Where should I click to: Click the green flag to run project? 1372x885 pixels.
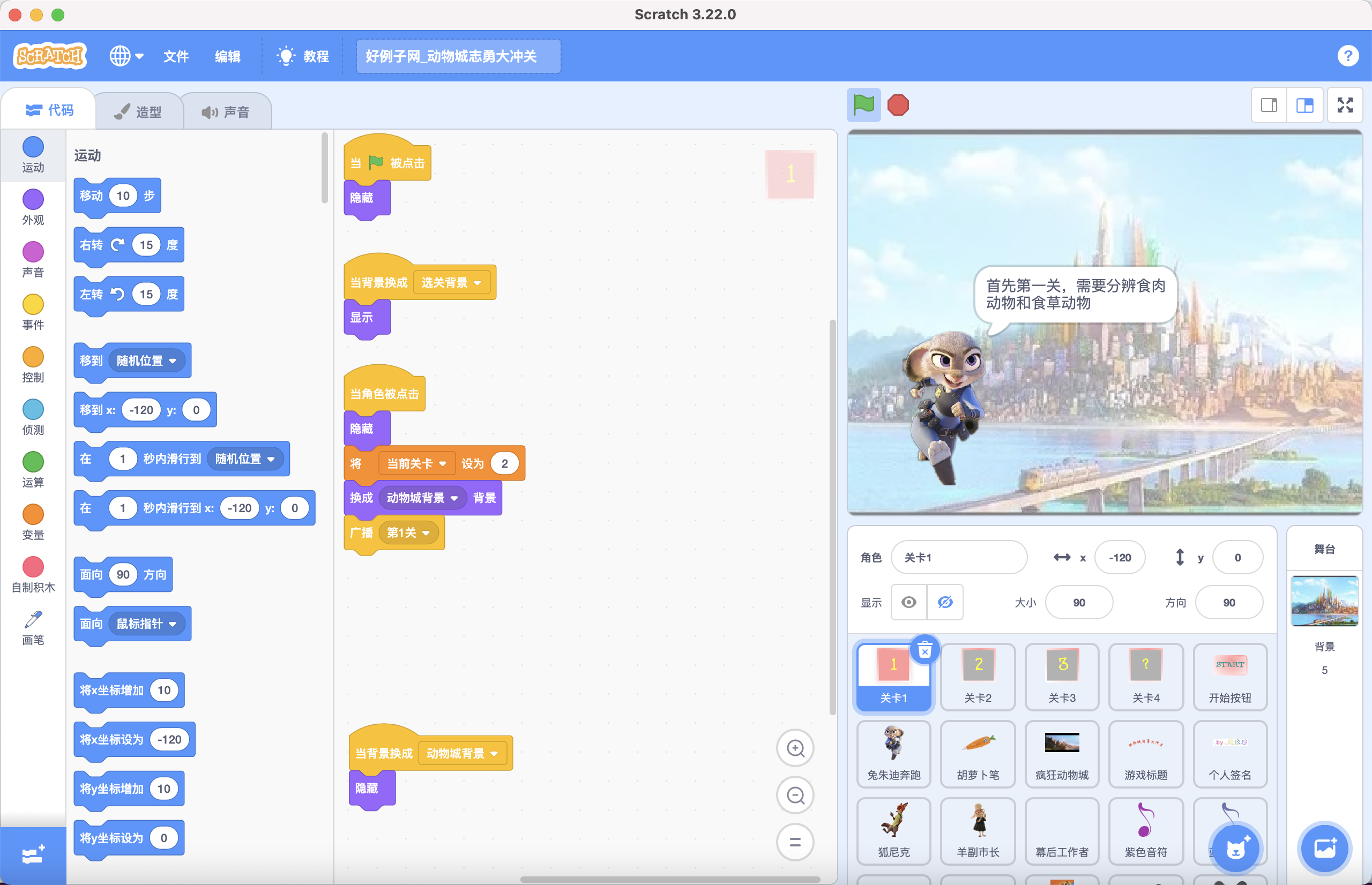tap(863, 105)
